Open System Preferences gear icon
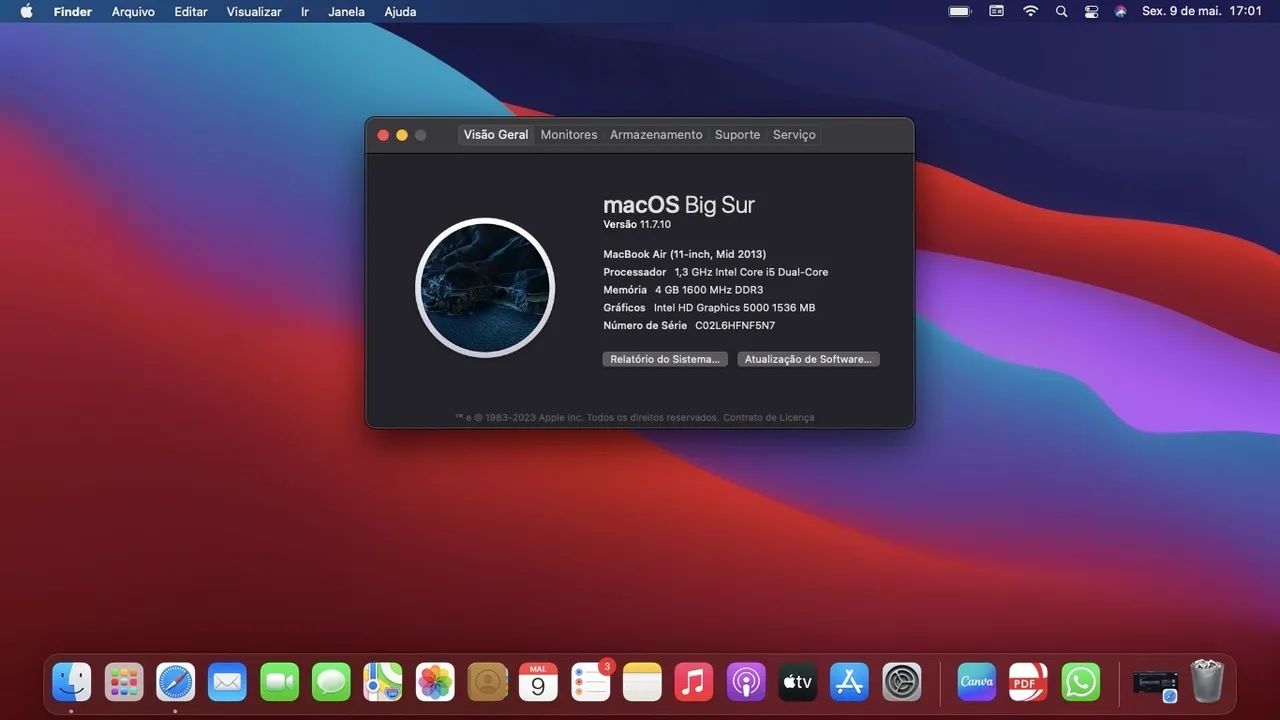The height and width of the screenshot is (720, 1280). tap(902, 682)
